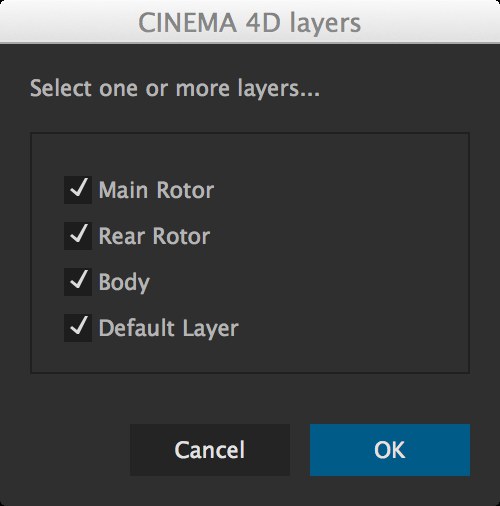This screenshot has height=506, width=500.
Task: Click the Main Rotor label text
Action: (x=156, y=190)
